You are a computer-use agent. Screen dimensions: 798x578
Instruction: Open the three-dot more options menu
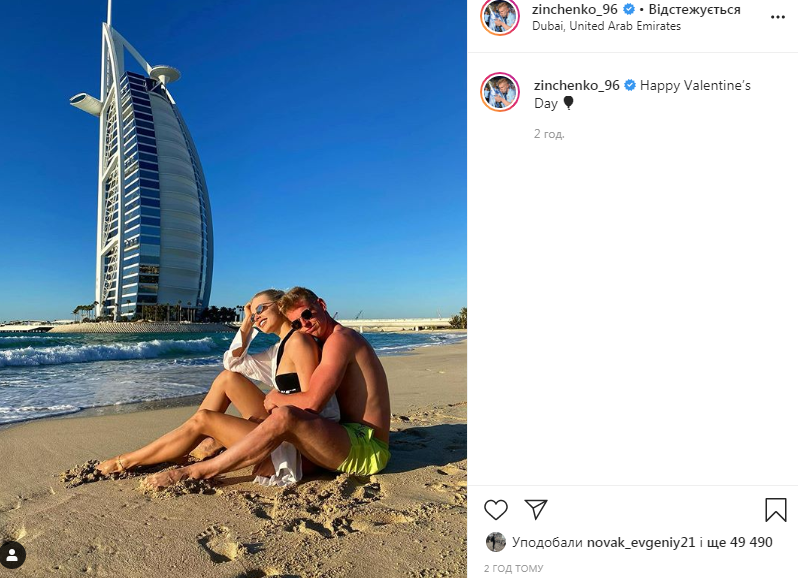(778, 17)
